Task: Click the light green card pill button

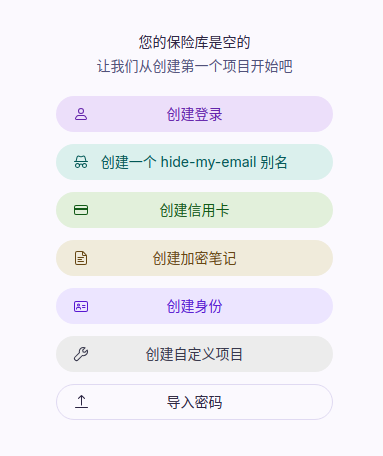Action: [194, 210]
